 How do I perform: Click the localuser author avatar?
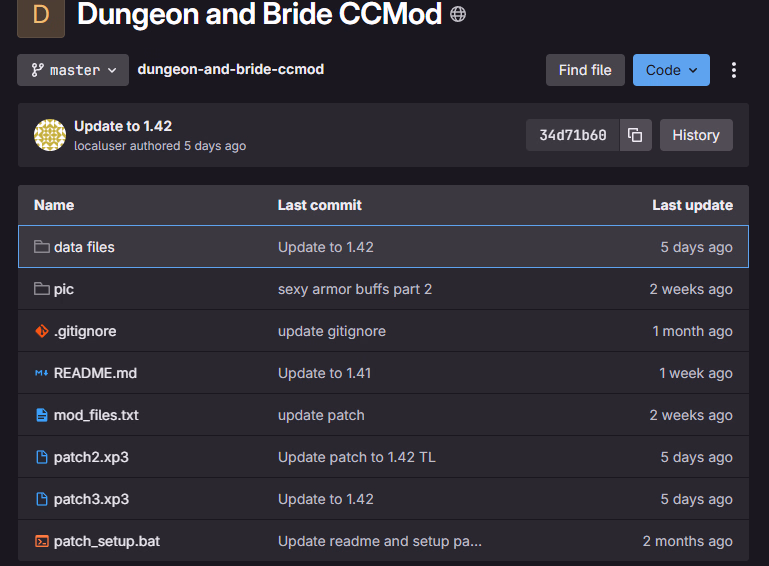click(50, 135)
